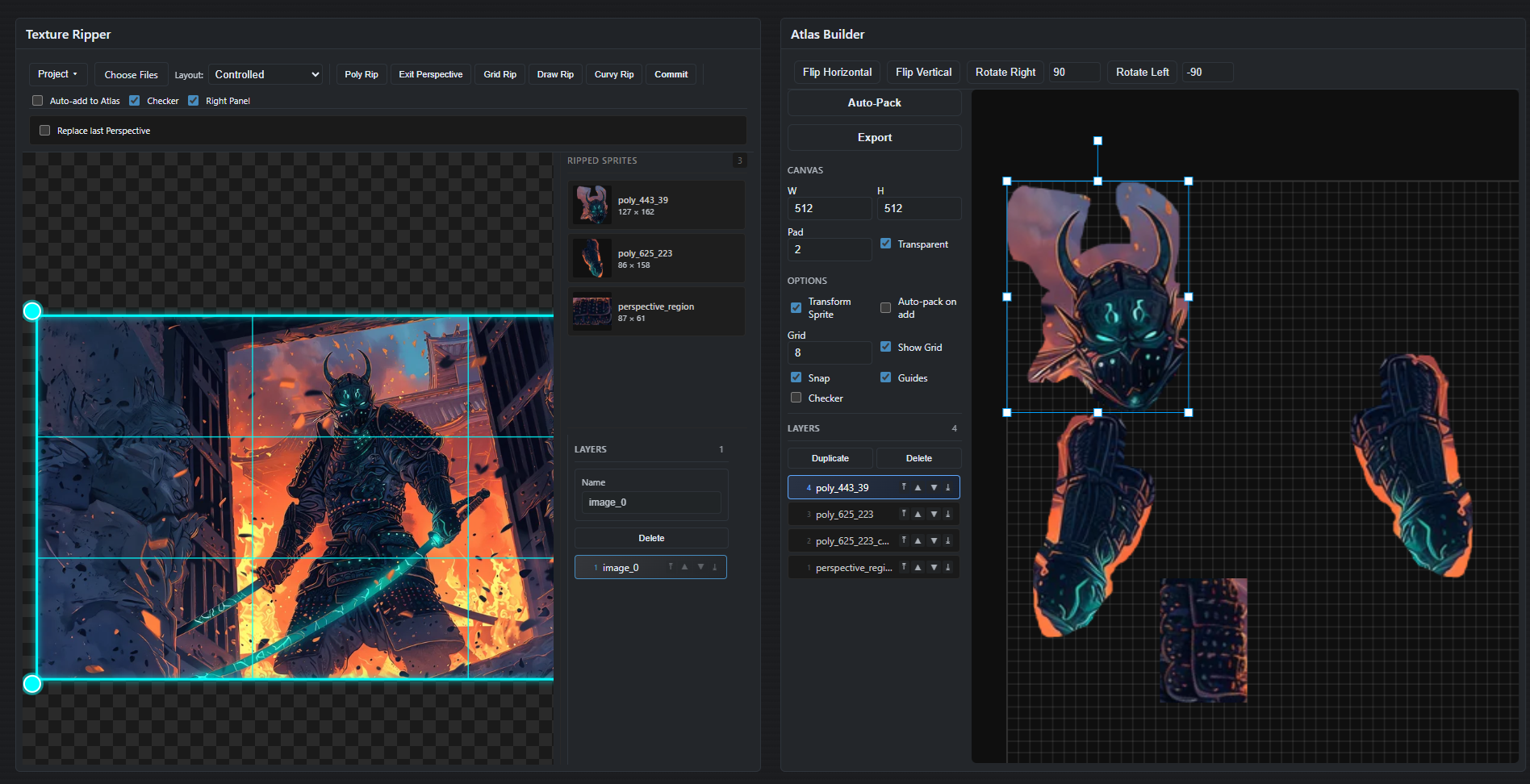
Task: Disable the Transparent canvas checkbox
Action: coord(885,244)
